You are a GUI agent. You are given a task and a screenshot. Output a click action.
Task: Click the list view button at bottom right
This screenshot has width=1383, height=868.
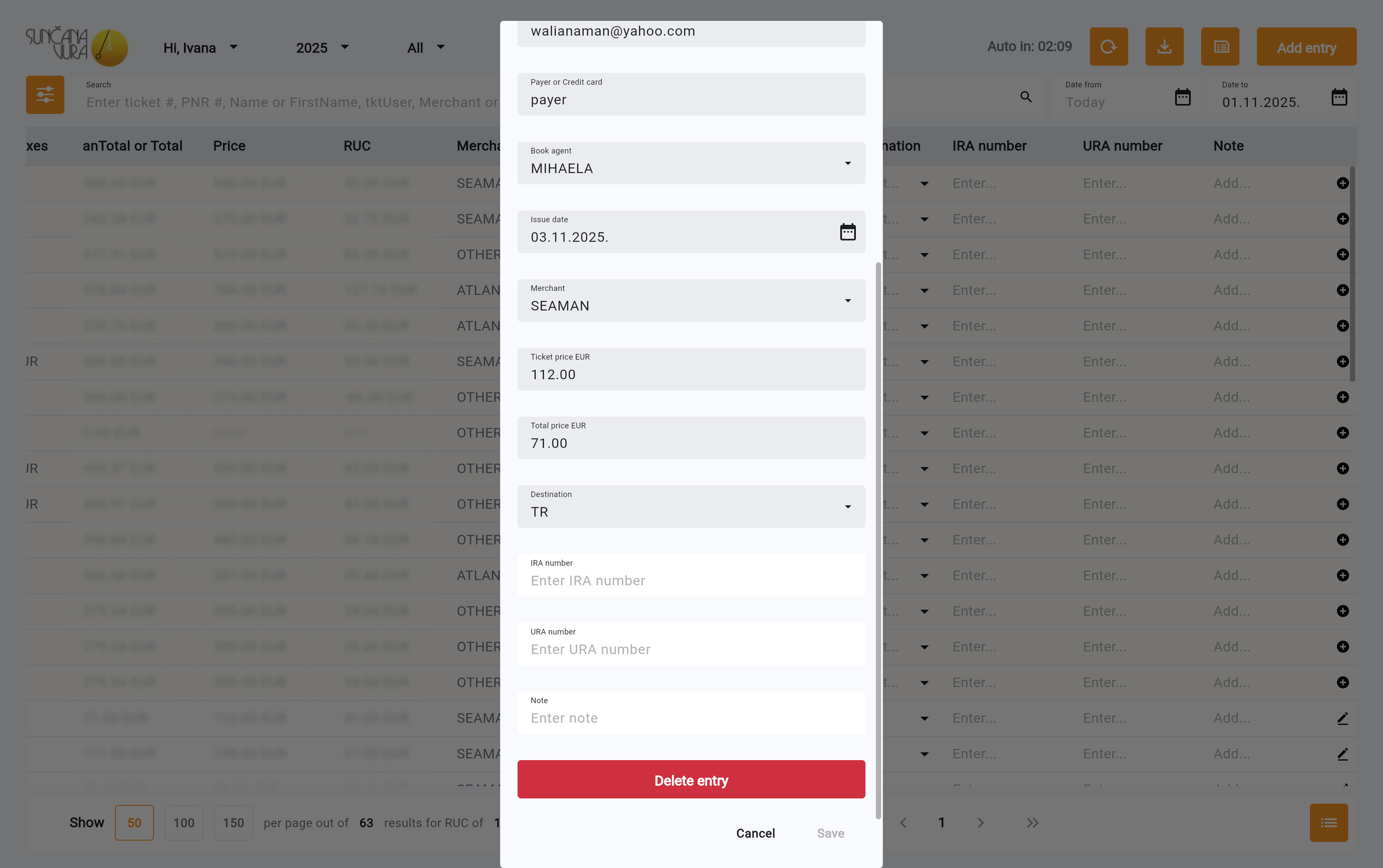(x=1328, y=822)
